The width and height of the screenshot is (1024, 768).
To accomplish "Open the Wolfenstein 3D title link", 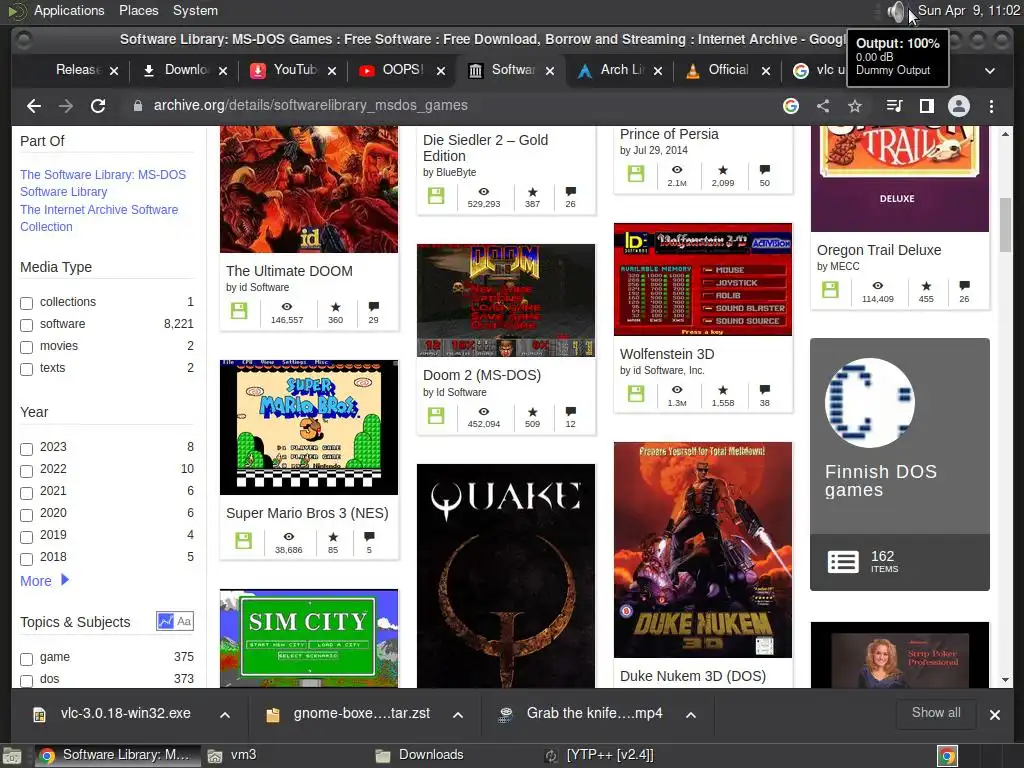I will point(667,354).
